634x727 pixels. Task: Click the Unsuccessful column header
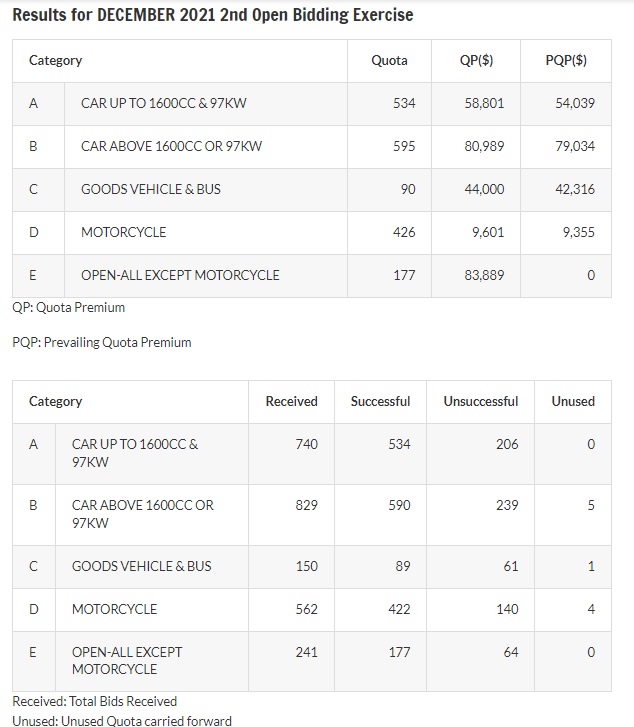[480, 402]
